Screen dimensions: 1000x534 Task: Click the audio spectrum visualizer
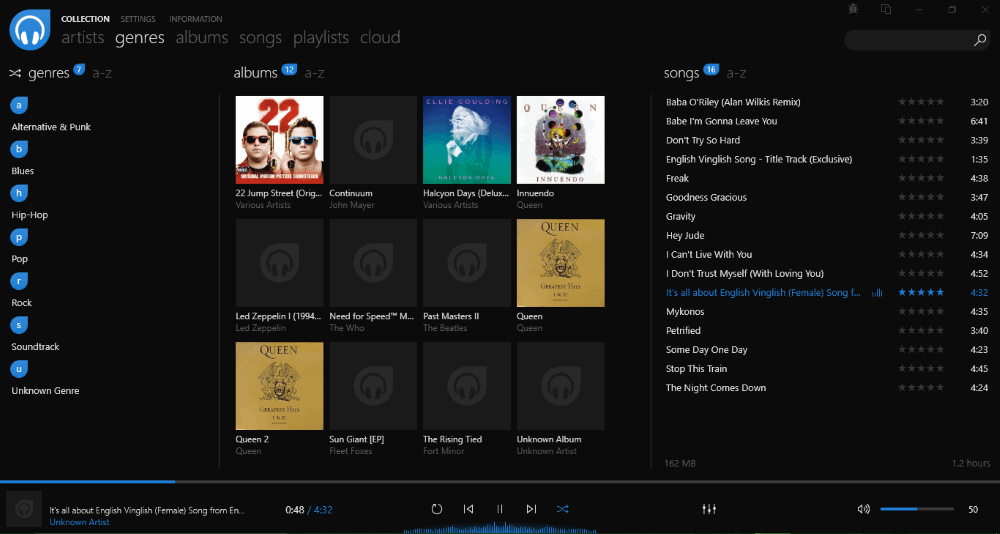500,528
